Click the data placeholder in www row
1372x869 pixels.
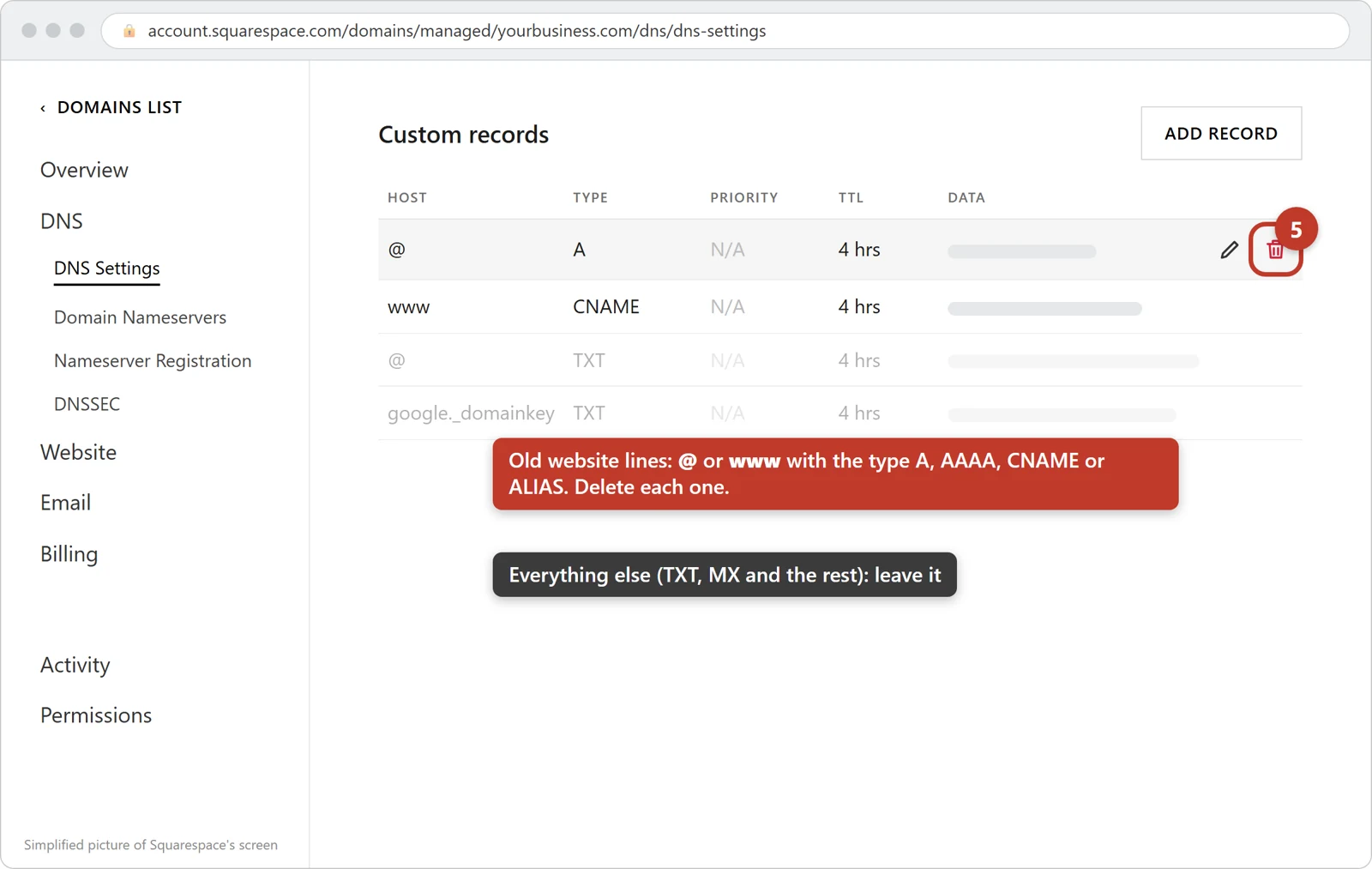click(1044, 309)
